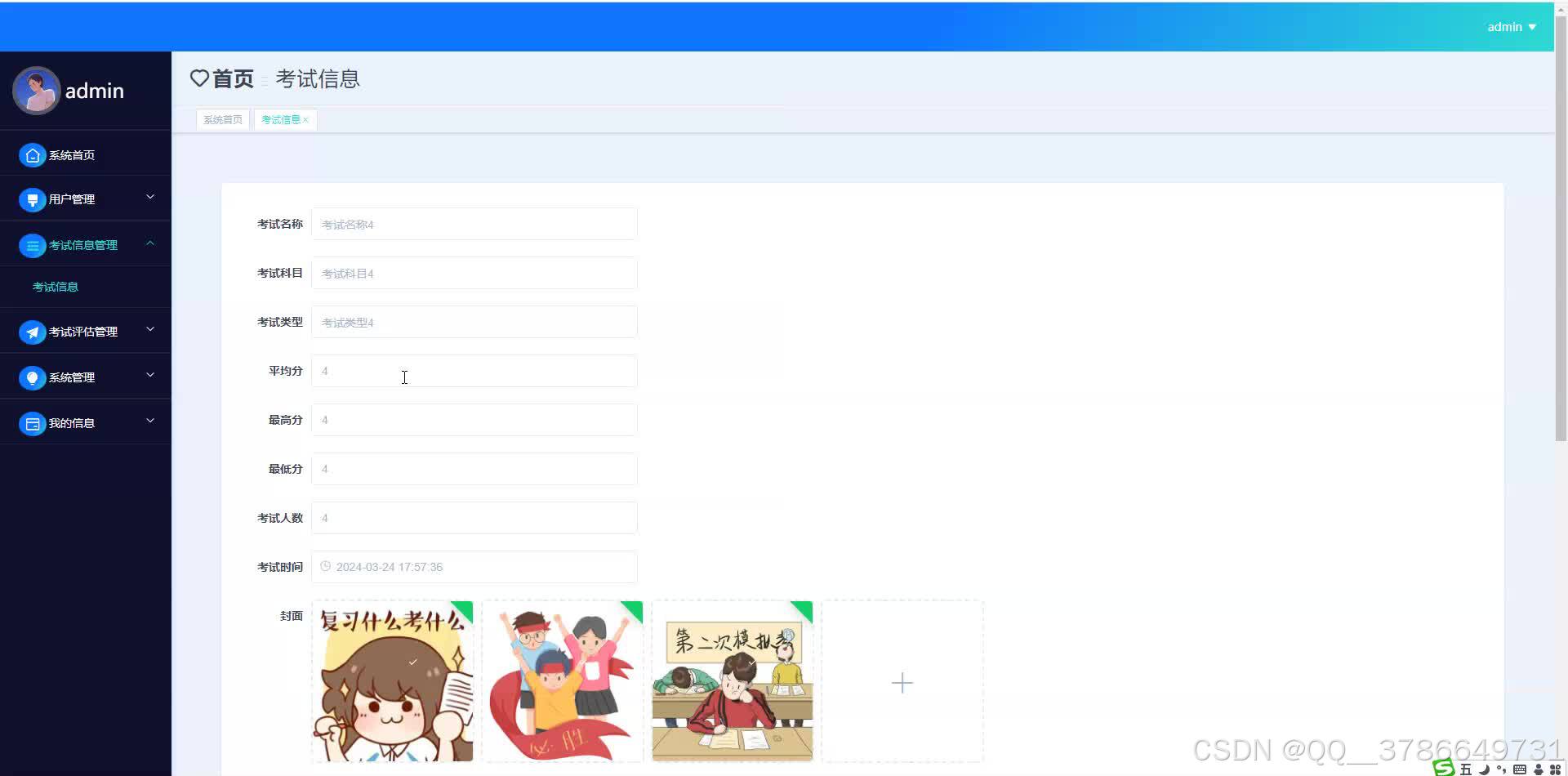Click the 用户管理 sidebar icon

coord(32,199)
